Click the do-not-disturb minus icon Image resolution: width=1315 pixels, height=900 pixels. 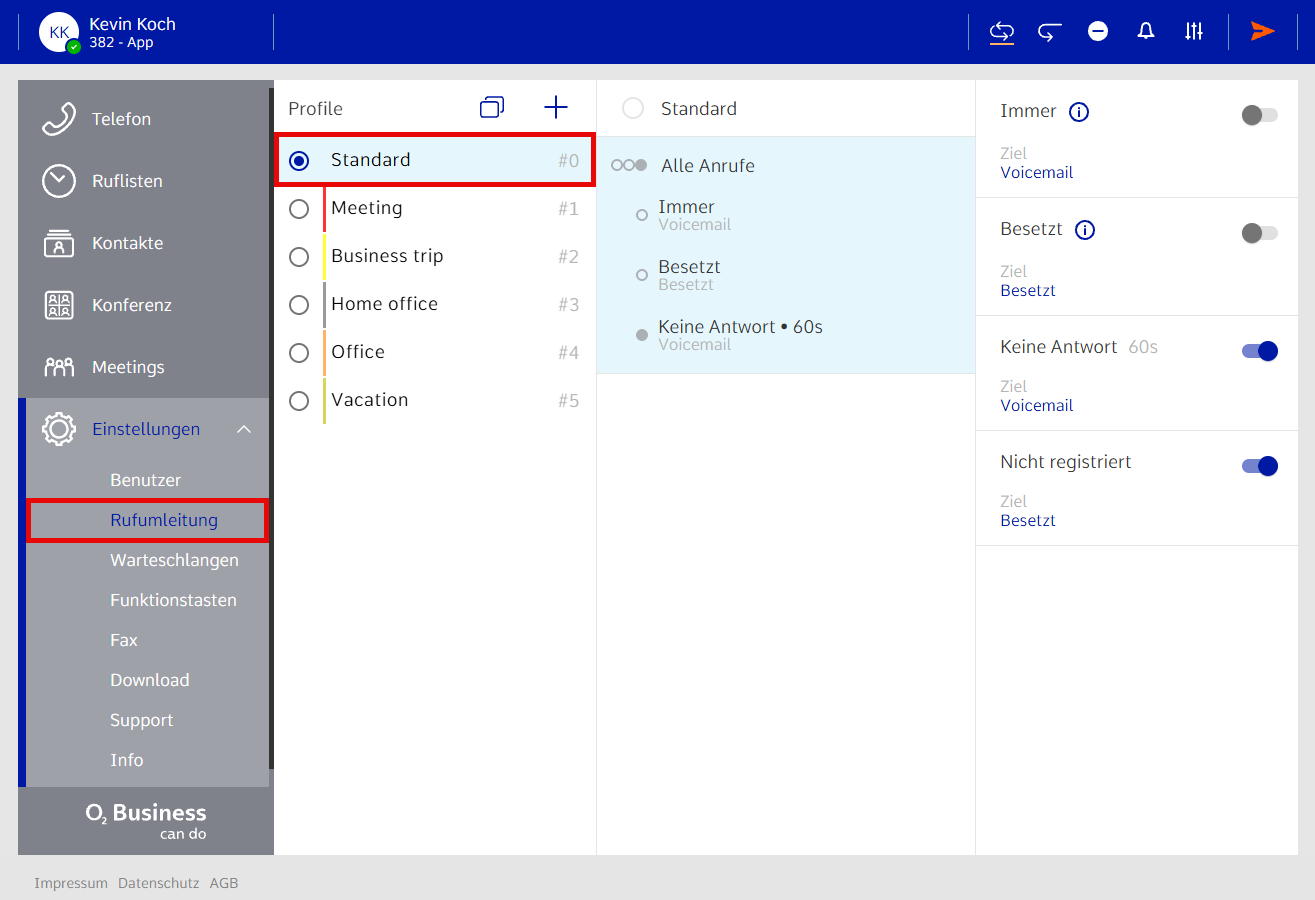[x=1098, y=32]
